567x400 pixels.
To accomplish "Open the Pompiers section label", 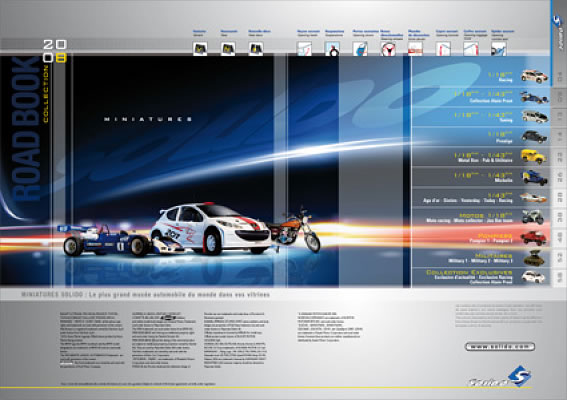I will point(491,238).
